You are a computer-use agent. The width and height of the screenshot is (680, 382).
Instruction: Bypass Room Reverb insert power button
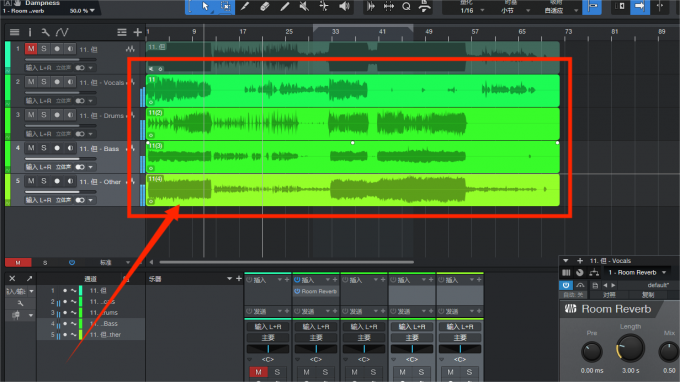297,291
